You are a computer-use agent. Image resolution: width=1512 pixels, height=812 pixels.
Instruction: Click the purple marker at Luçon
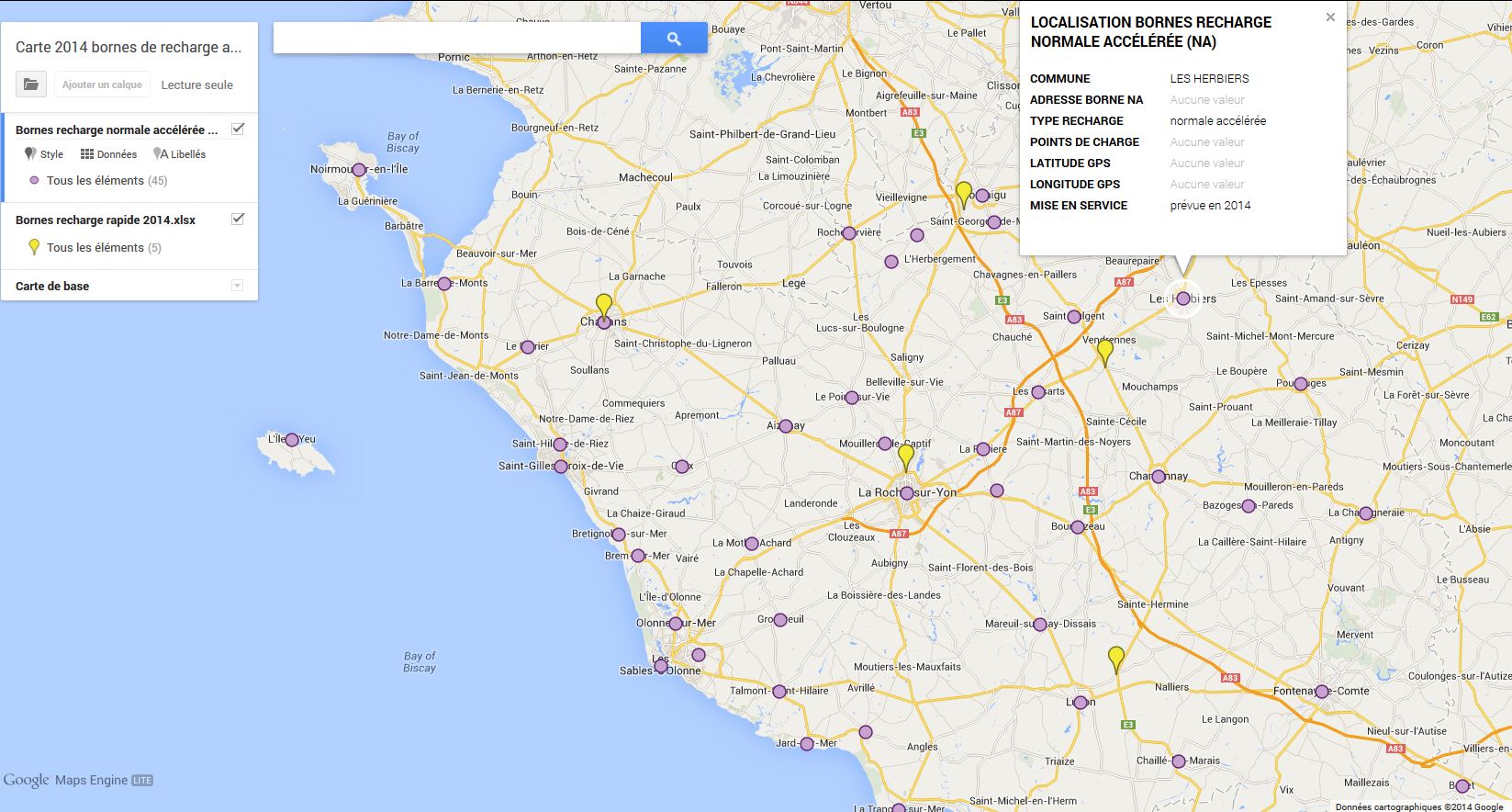[1079, 703]
